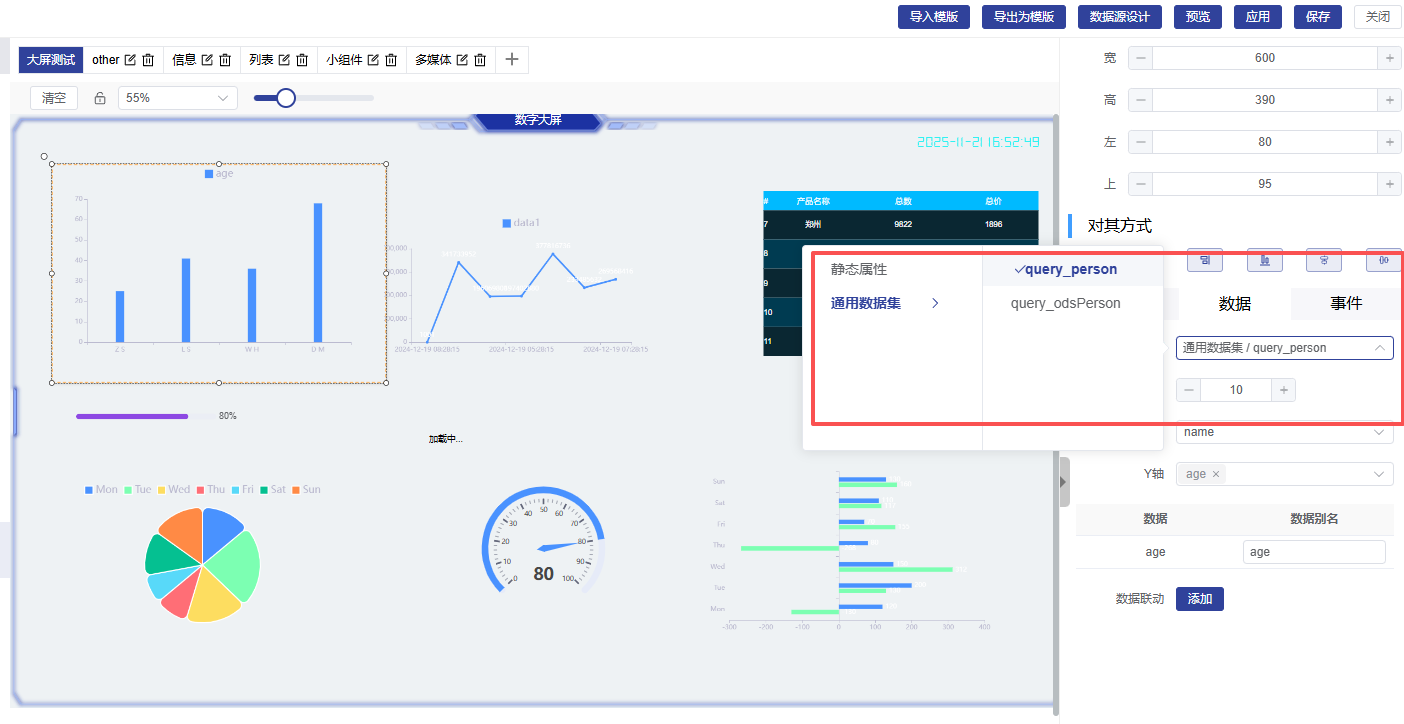This screenshot has height=724, width=1404.
Task: Add a new screen tab with plus icon
Action: [x=511, y=60]
